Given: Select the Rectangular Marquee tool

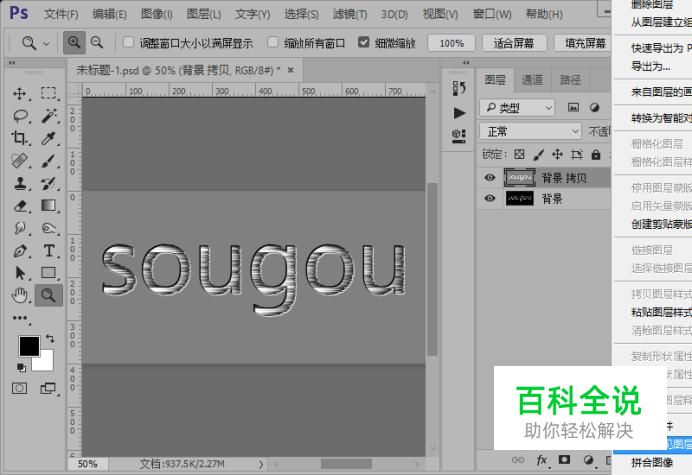Looking at the screenshot, I should point(49,94).
